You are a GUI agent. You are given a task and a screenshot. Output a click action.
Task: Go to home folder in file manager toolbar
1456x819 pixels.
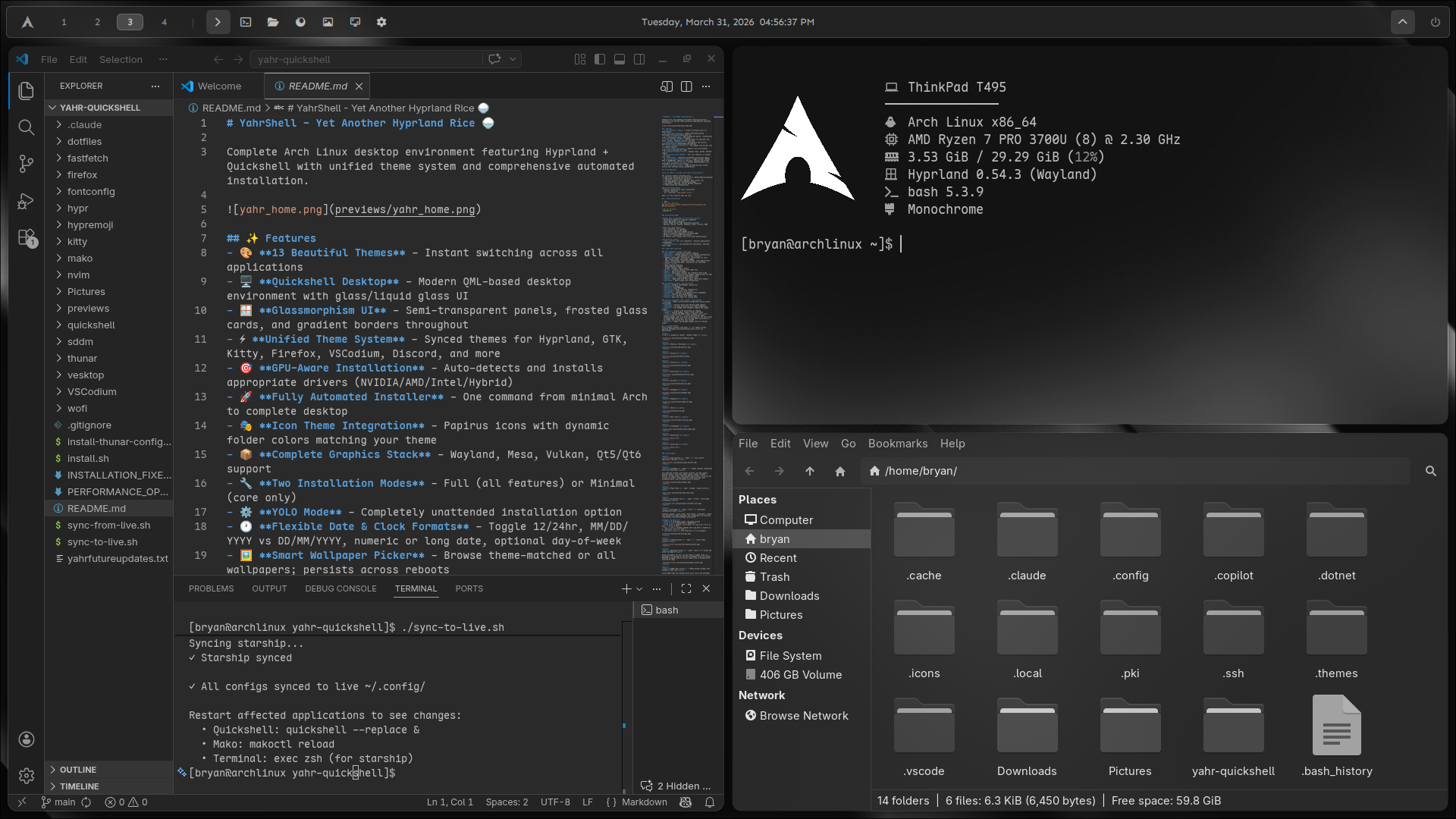840,471
